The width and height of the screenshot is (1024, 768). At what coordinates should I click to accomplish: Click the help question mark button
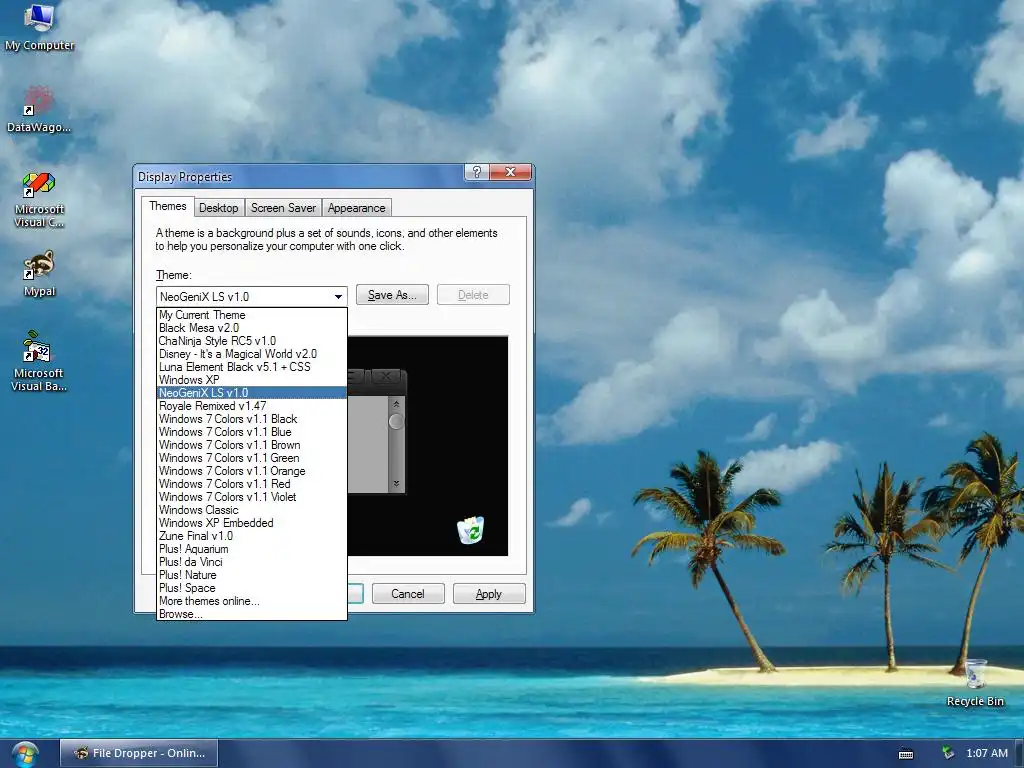coord(477,172)
